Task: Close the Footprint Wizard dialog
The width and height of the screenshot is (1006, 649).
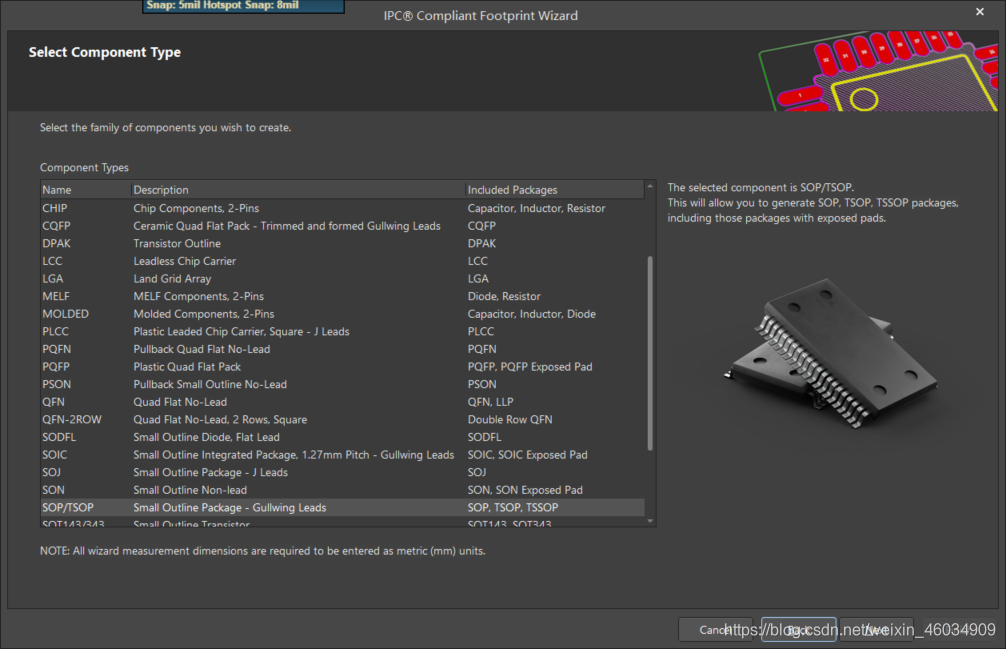Action: (979, 11)
